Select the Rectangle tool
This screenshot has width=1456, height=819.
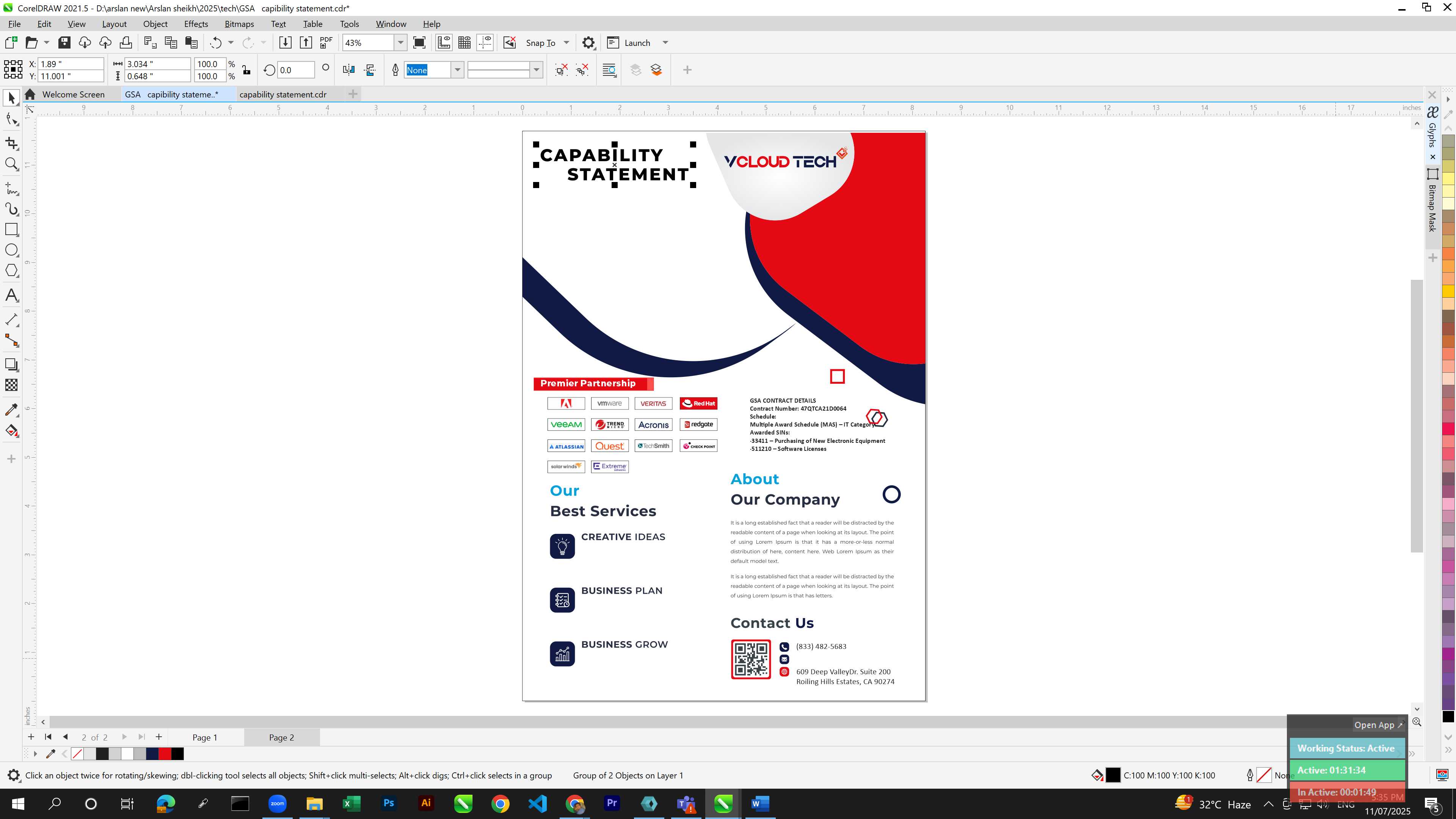pos(11,229)
